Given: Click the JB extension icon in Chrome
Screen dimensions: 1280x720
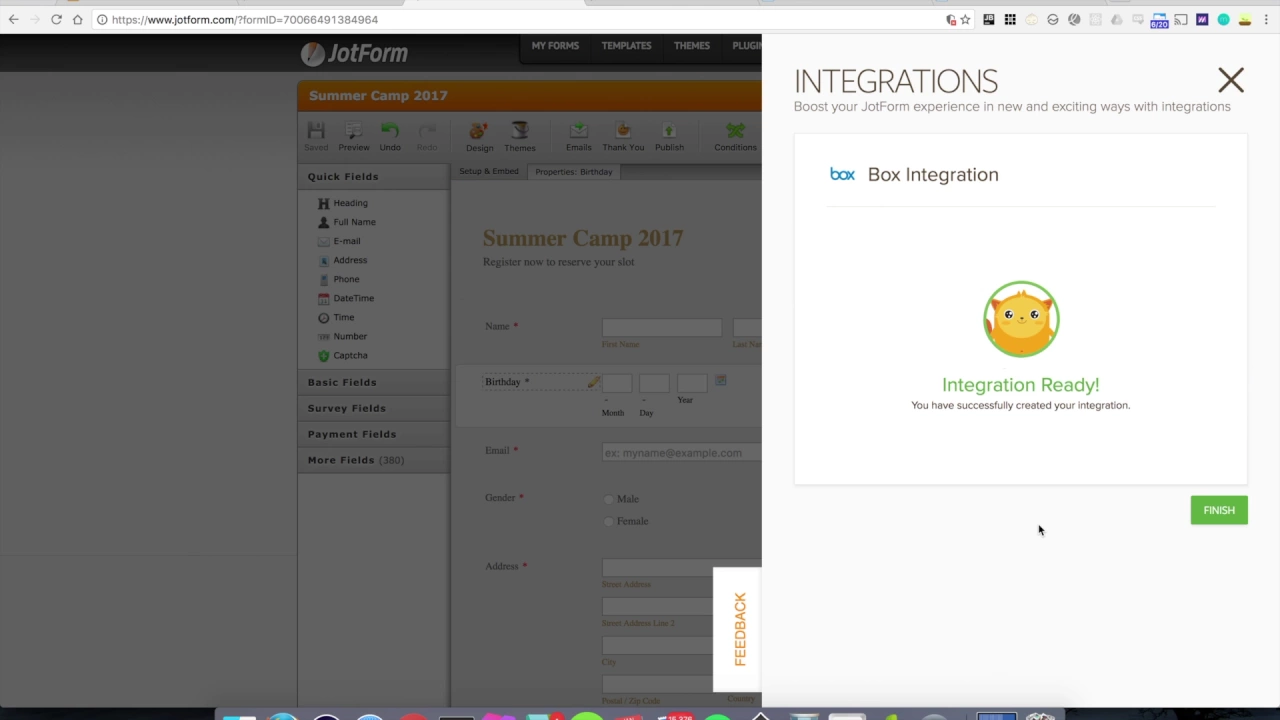Looking at the screenshot, I should tap(989, 19).
